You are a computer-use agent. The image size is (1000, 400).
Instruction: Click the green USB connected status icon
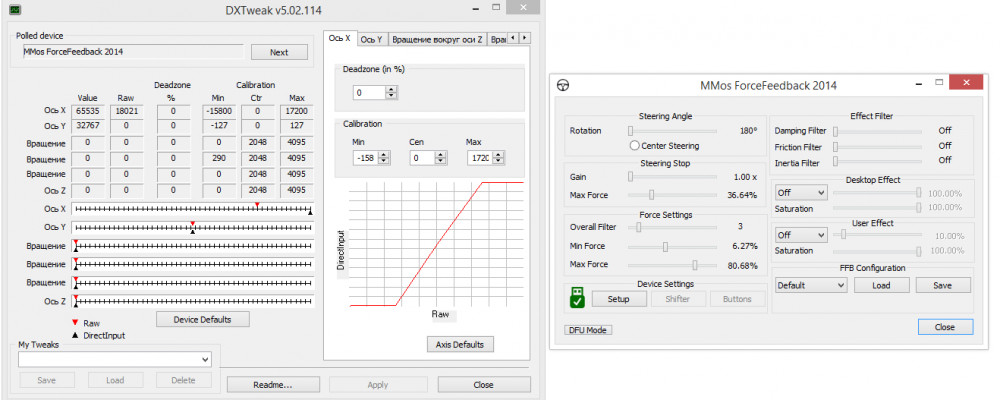578,298
